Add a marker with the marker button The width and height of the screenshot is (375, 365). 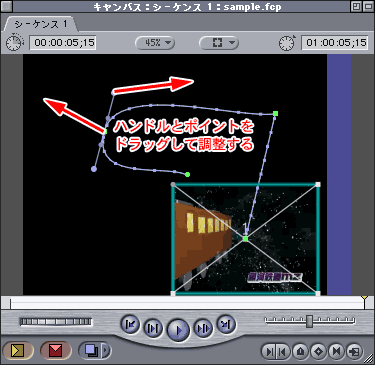click(301, 351)
